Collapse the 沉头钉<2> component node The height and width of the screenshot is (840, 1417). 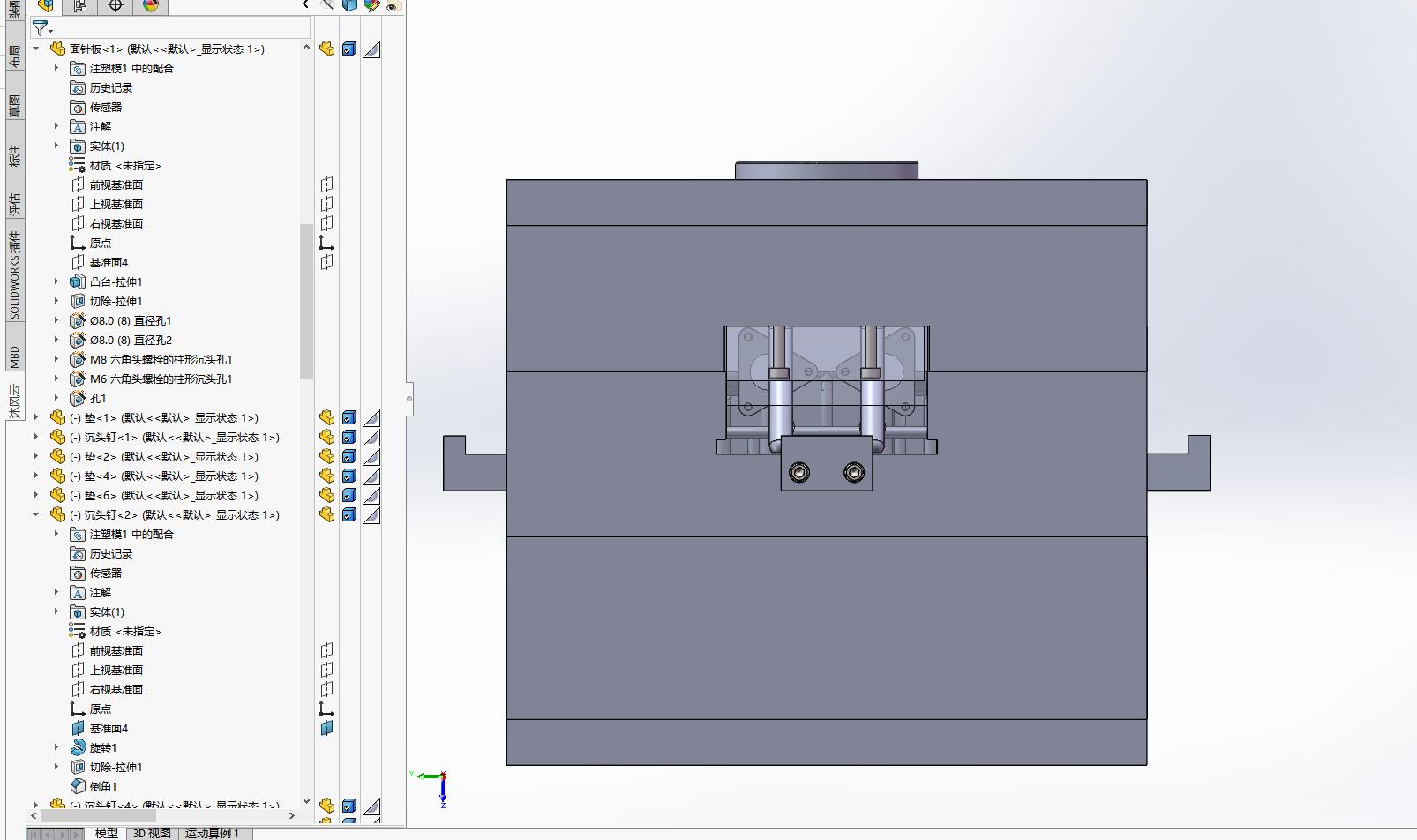36,514
